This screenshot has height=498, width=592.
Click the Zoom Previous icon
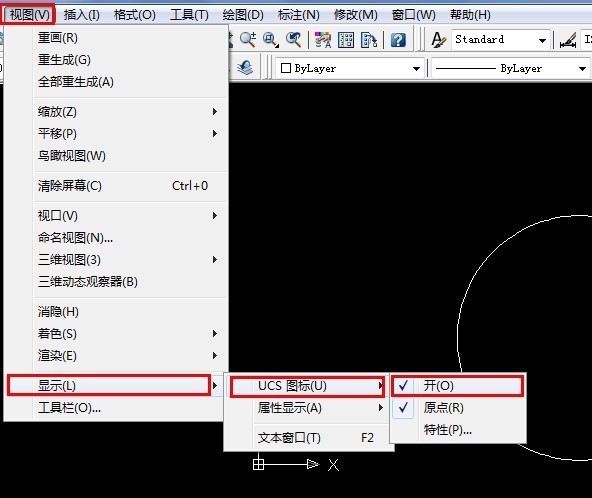[293, 40]
